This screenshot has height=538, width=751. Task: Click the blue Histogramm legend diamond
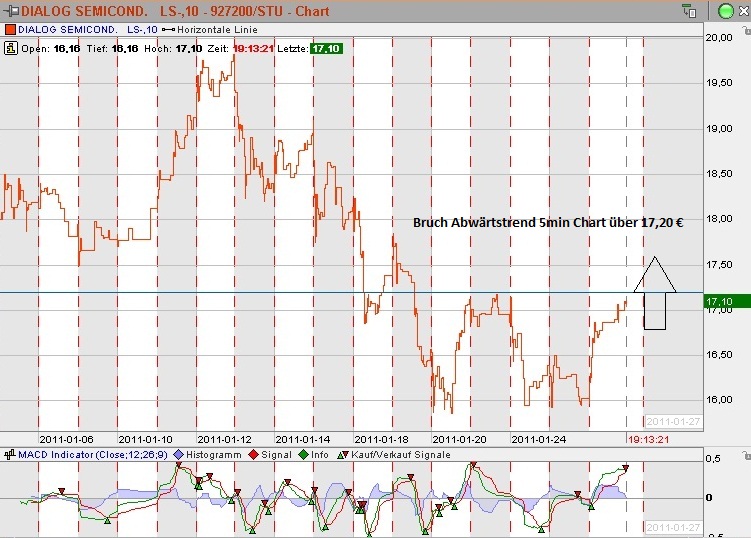179,455
